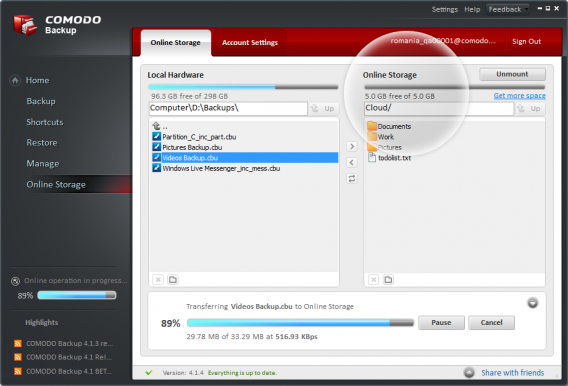Image resolution: width=568 pixels, height=386 pixels.
Task: Toggle checkbox for Windows Live Messenger_inc_mess.cbu
Action: [x=156, y=168]
